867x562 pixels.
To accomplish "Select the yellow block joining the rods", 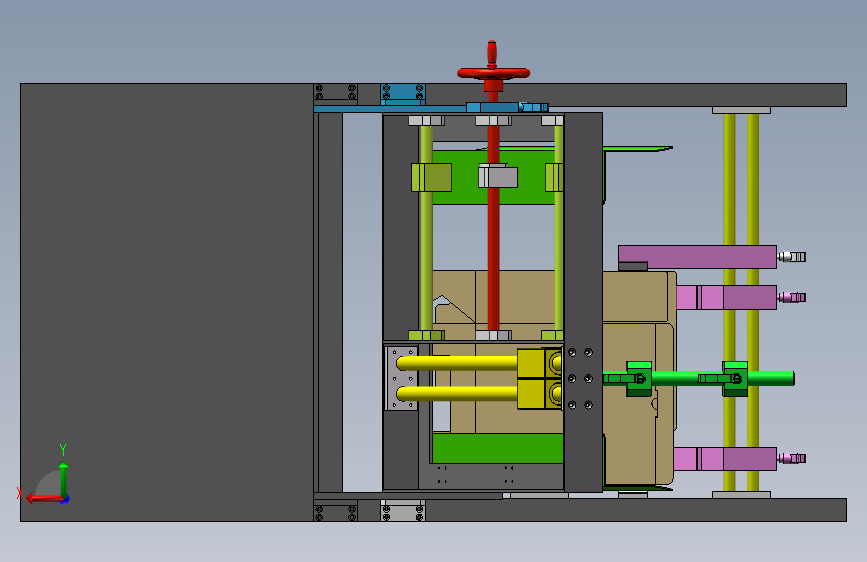I will click(x=540, y=379).
